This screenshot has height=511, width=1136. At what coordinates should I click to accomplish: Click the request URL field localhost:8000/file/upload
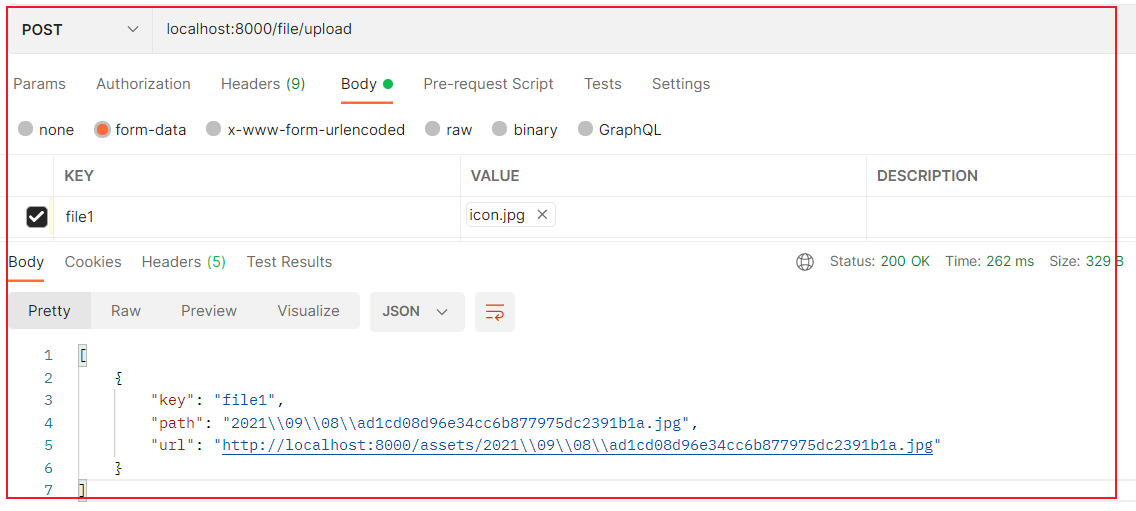pos(633,30)
